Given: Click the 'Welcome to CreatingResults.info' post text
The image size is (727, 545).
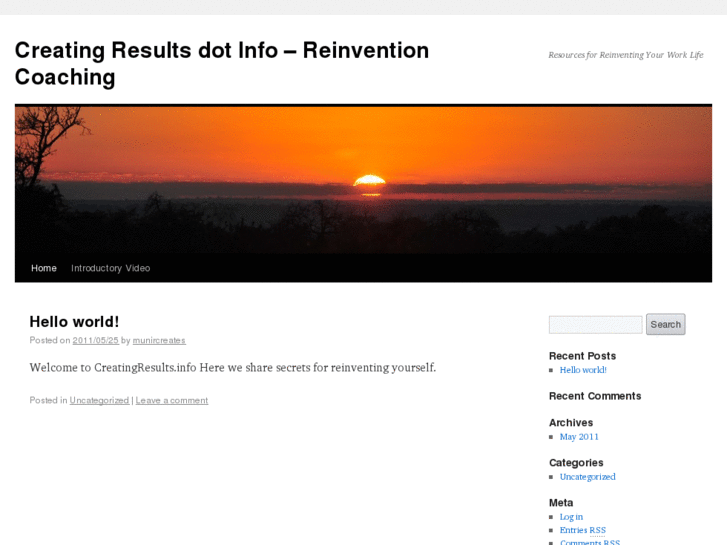Looking at the screenshot, I should click(x=233, y=367).
